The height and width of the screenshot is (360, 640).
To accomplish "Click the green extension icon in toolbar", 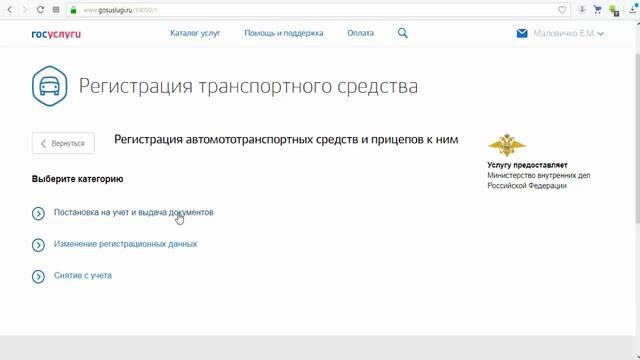I will [613, 10].
